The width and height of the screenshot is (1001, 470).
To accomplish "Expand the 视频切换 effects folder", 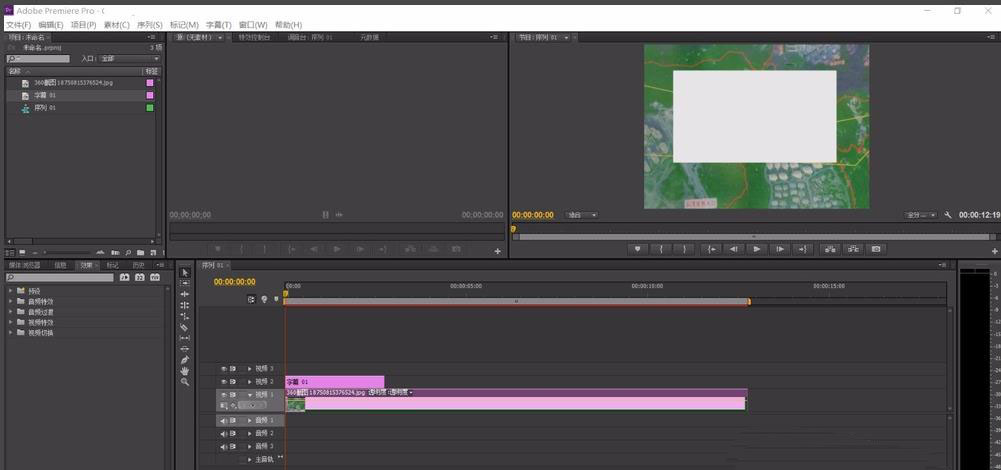I will coord(11,333).
